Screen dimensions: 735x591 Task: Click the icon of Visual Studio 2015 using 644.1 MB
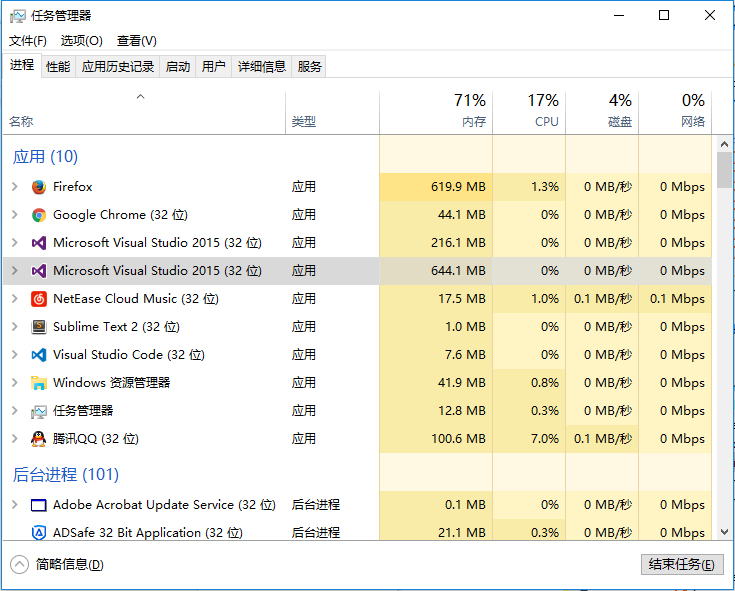[38, 271]
